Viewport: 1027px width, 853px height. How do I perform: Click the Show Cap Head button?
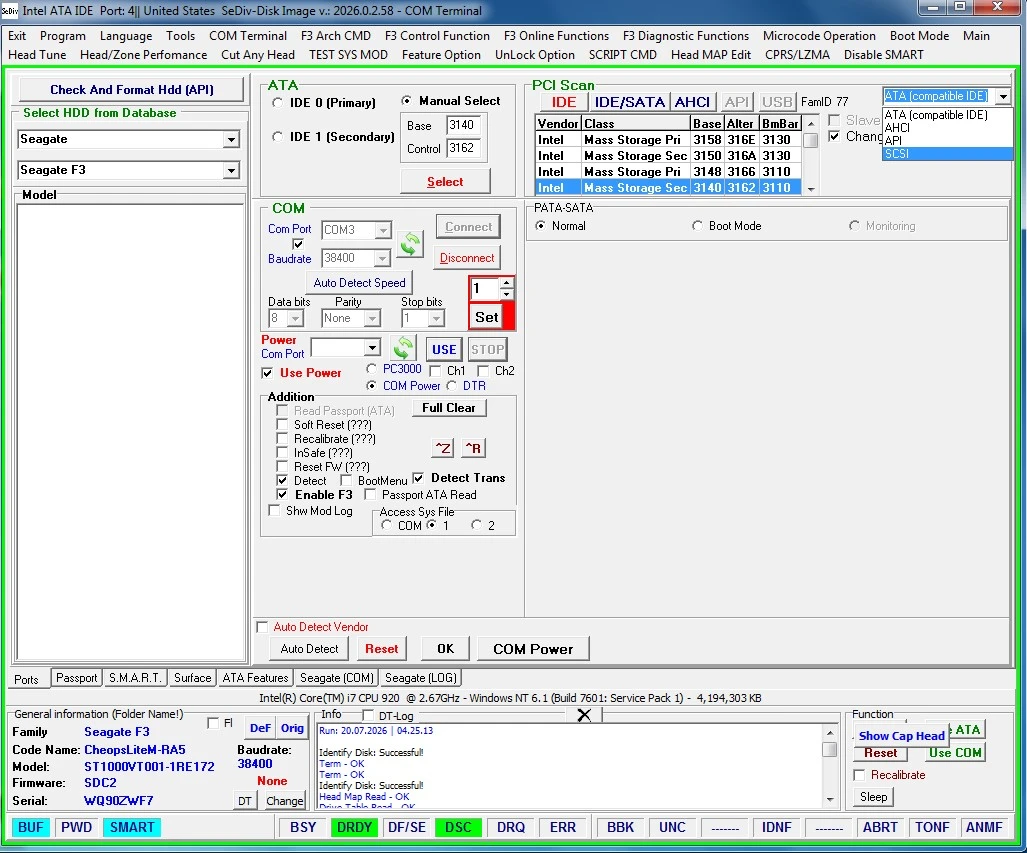pyautogui.click(x=901, y=736)
